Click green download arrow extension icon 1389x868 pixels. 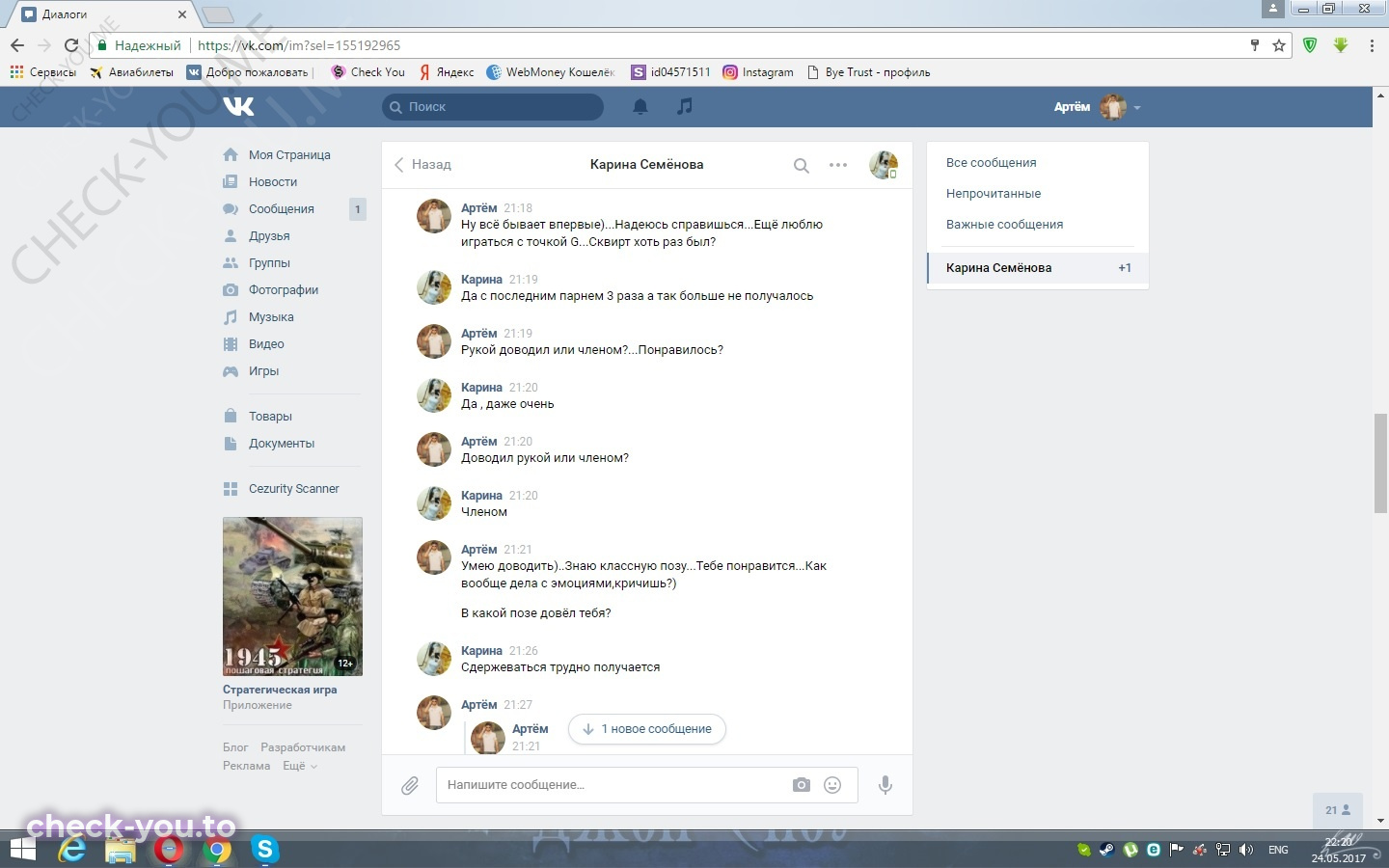(x=1341, y=45)
